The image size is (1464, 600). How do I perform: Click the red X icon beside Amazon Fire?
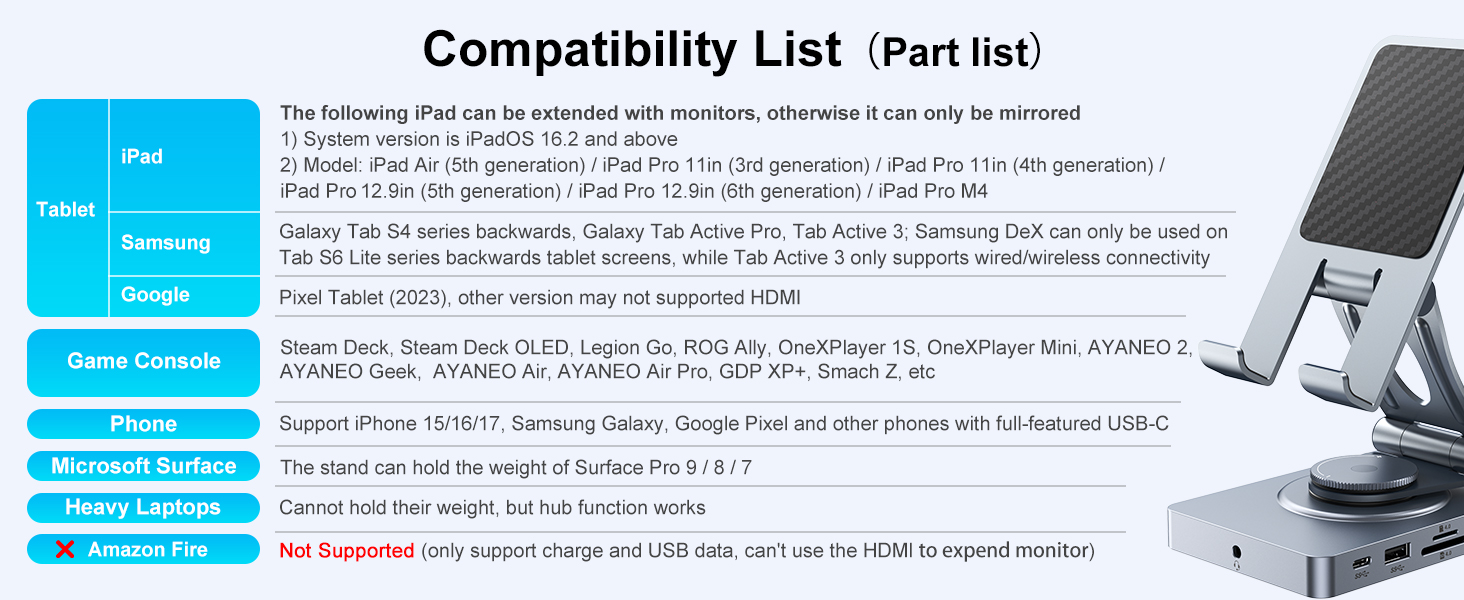tap(65, 550)
